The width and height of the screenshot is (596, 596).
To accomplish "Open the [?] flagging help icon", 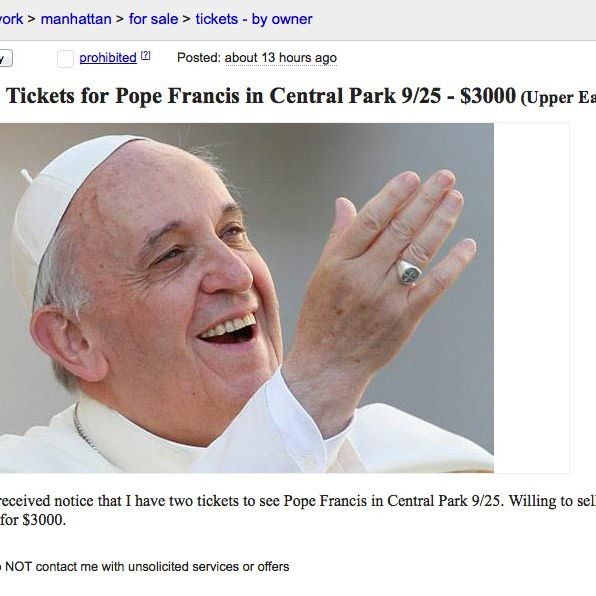I will (x=146, y=56).
